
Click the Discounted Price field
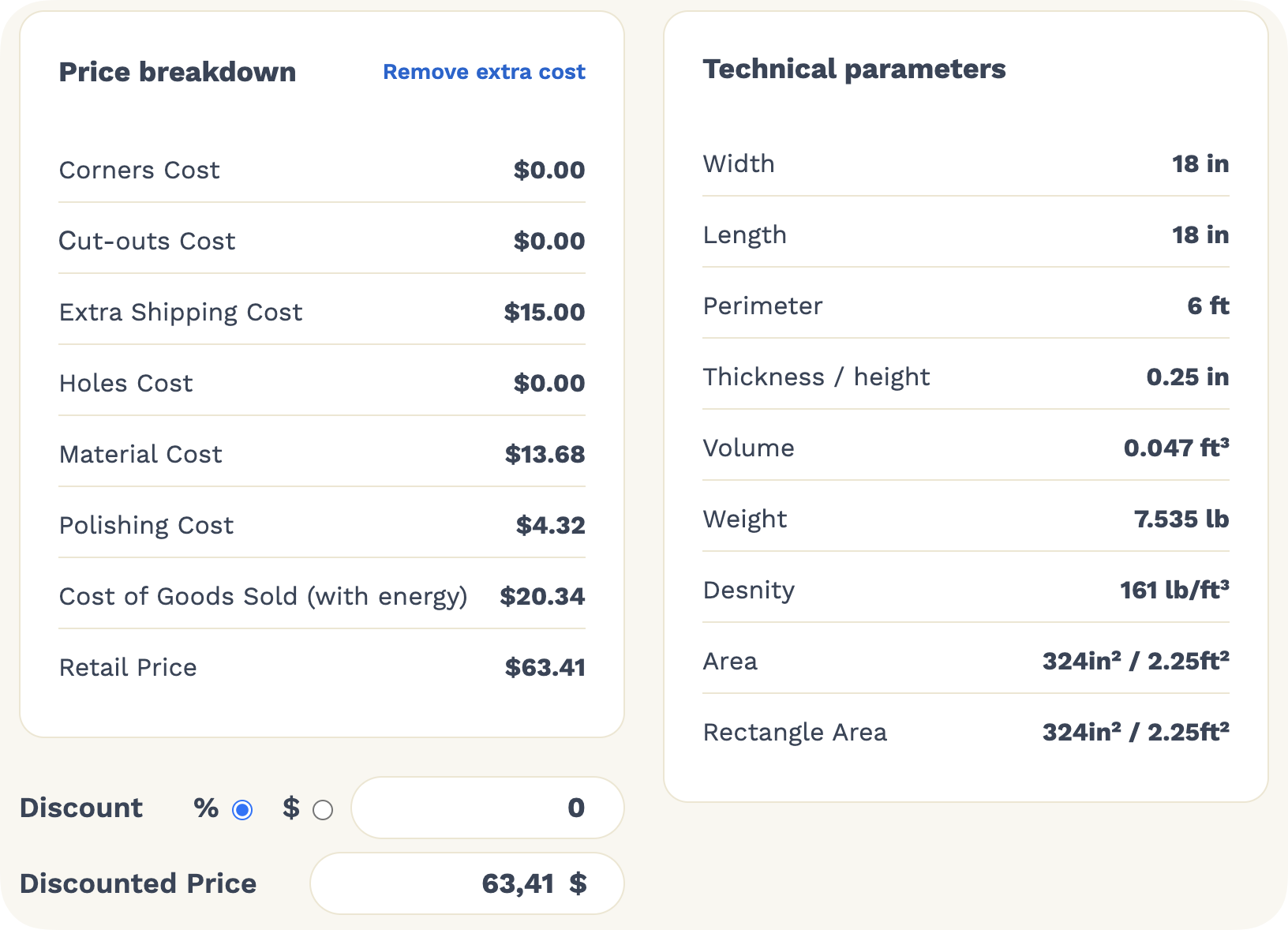467,883
